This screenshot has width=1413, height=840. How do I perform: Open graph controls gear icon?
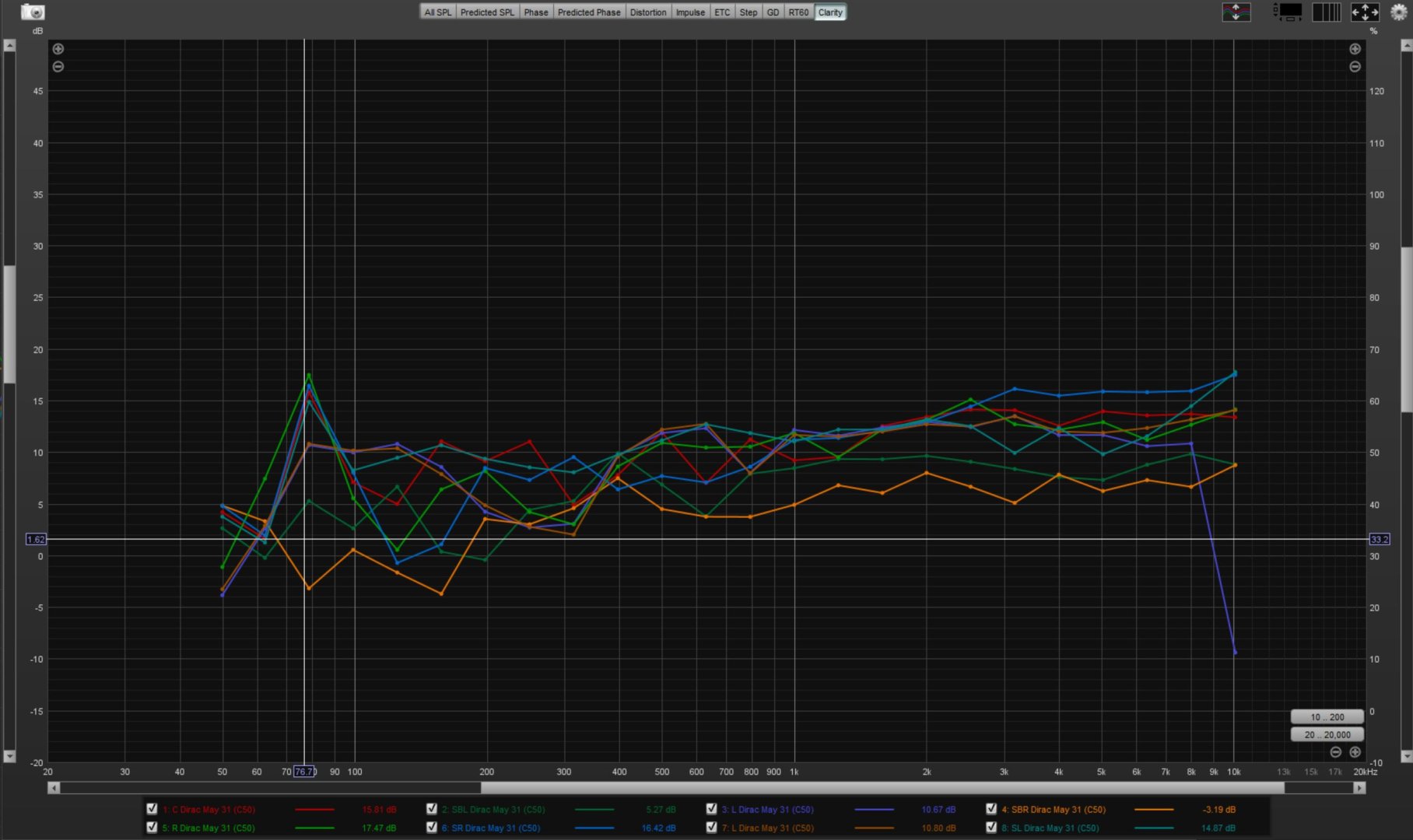coord(1398,12)
